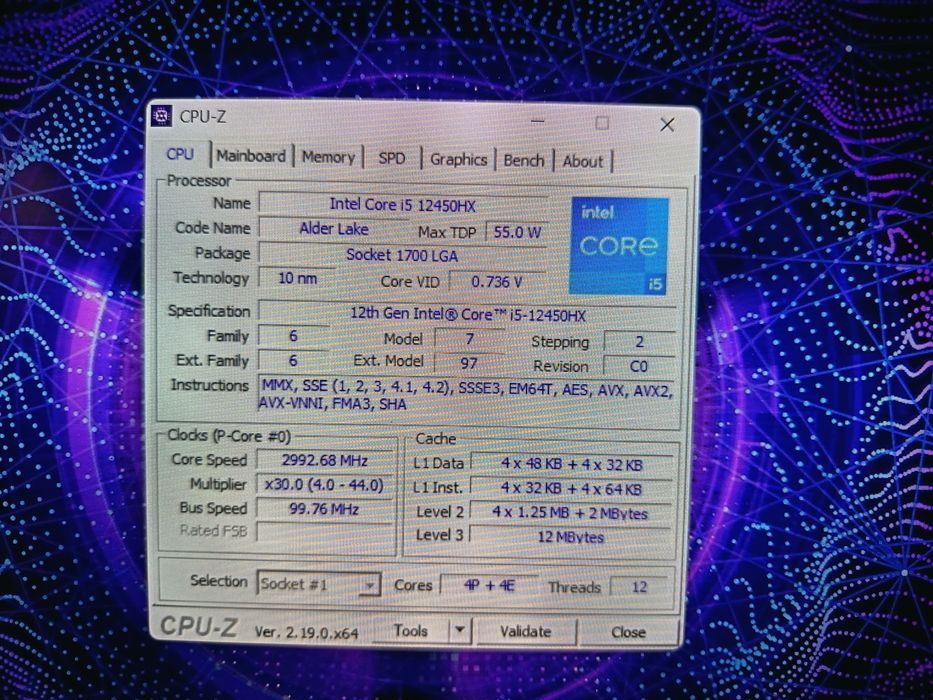Maximize the CPU-Z window

[602, 123]
